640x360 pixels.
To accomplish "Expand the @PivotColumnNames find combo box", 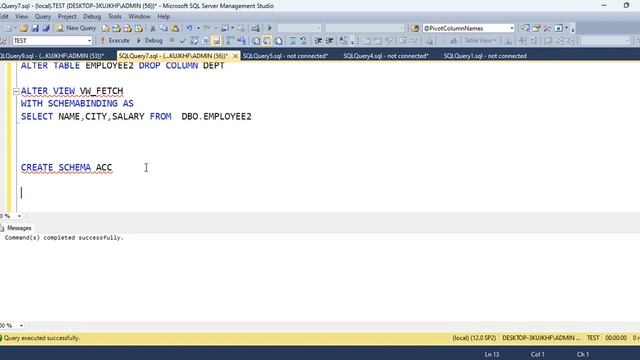I will [511, 28].
